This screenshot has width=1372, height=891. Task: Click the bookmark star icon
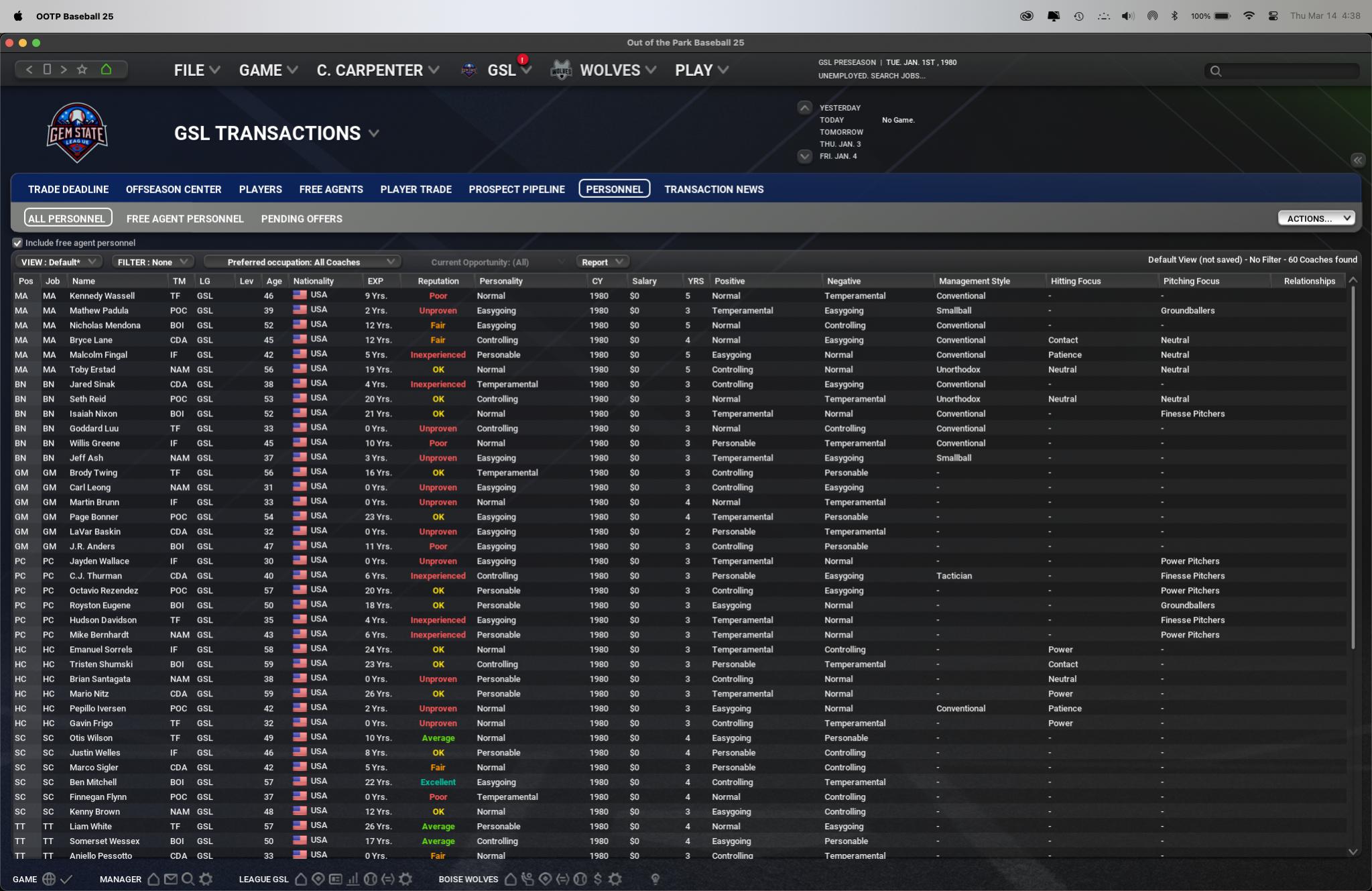tap(82, 69)
